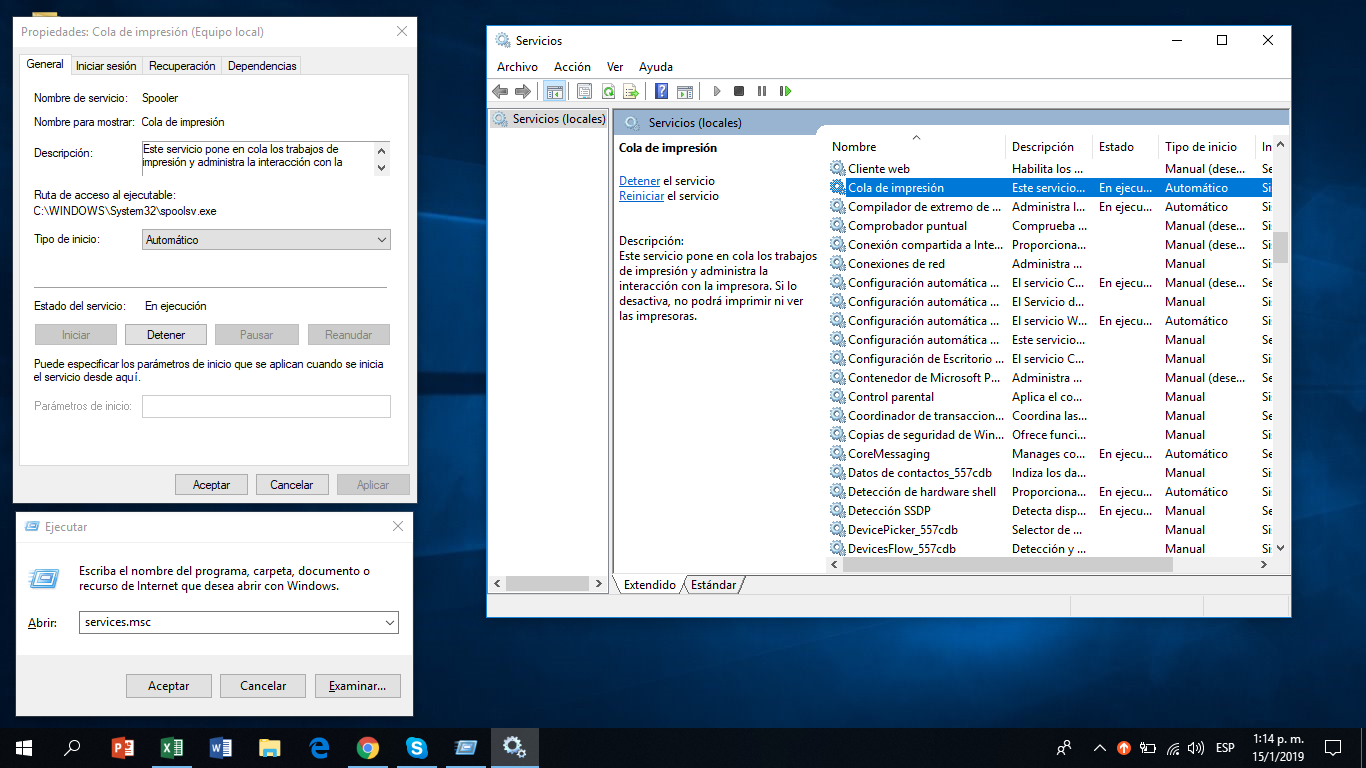1366x768 pixels.
Task: Click the Restart Service toolbar icon
Action: (x=785, y=91)
